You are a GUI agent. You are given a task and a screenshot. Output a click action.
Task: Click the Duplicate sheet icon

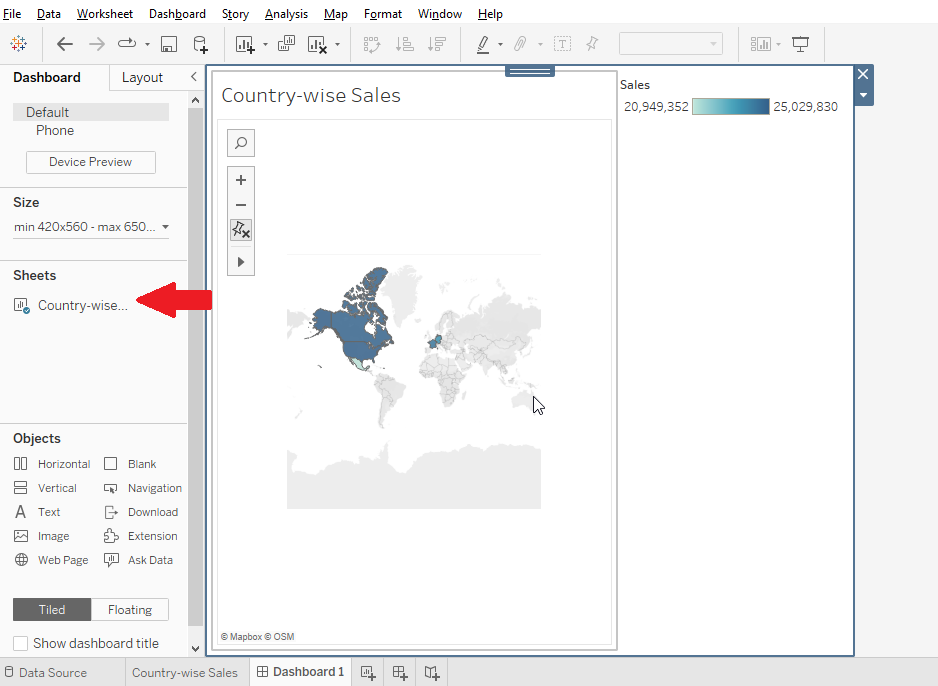click(287, 44)
